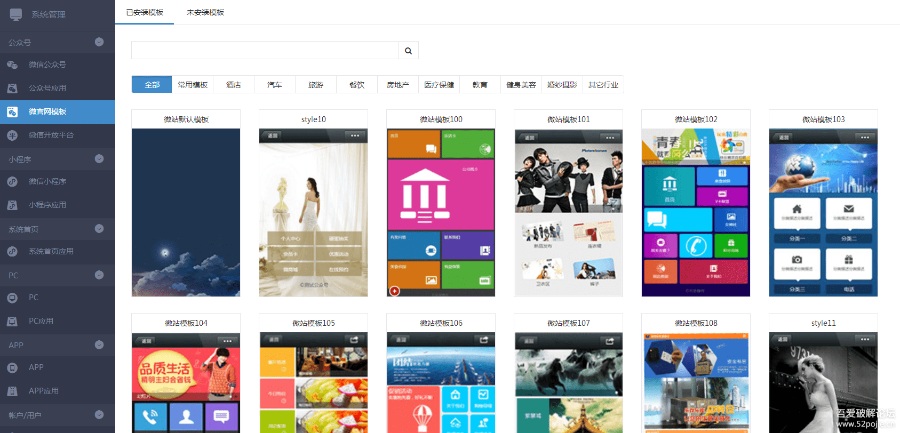900x433 pixels.
Task: Filter templates by 房地产
Action: click(398, 84)
